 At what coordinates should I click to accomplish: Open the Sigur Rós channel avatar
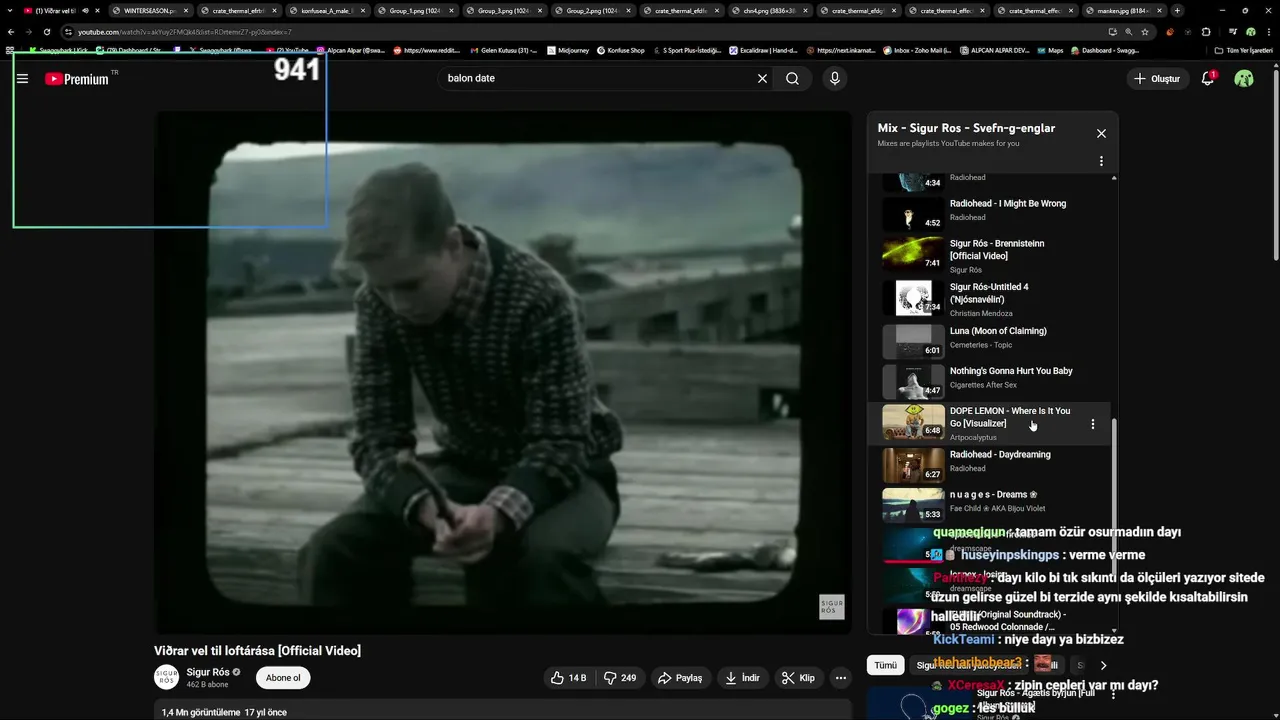coord(166,677)
